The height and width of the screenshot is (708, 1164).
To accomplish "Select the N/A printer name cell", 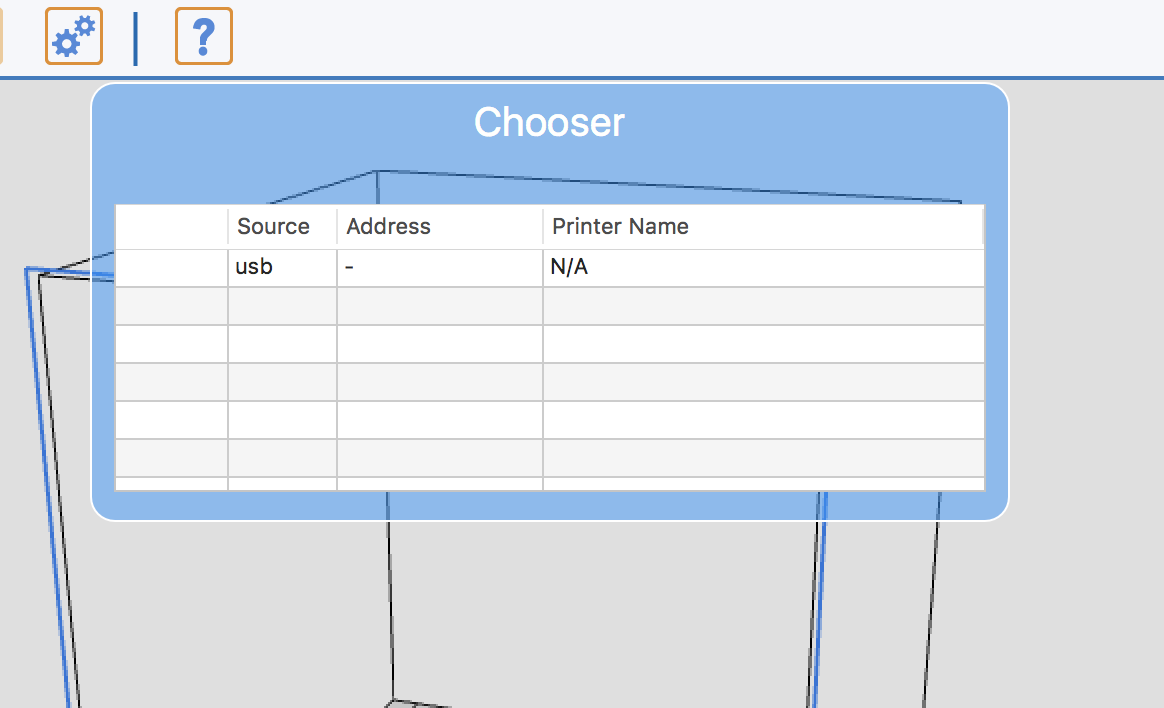I will (763, 268).
